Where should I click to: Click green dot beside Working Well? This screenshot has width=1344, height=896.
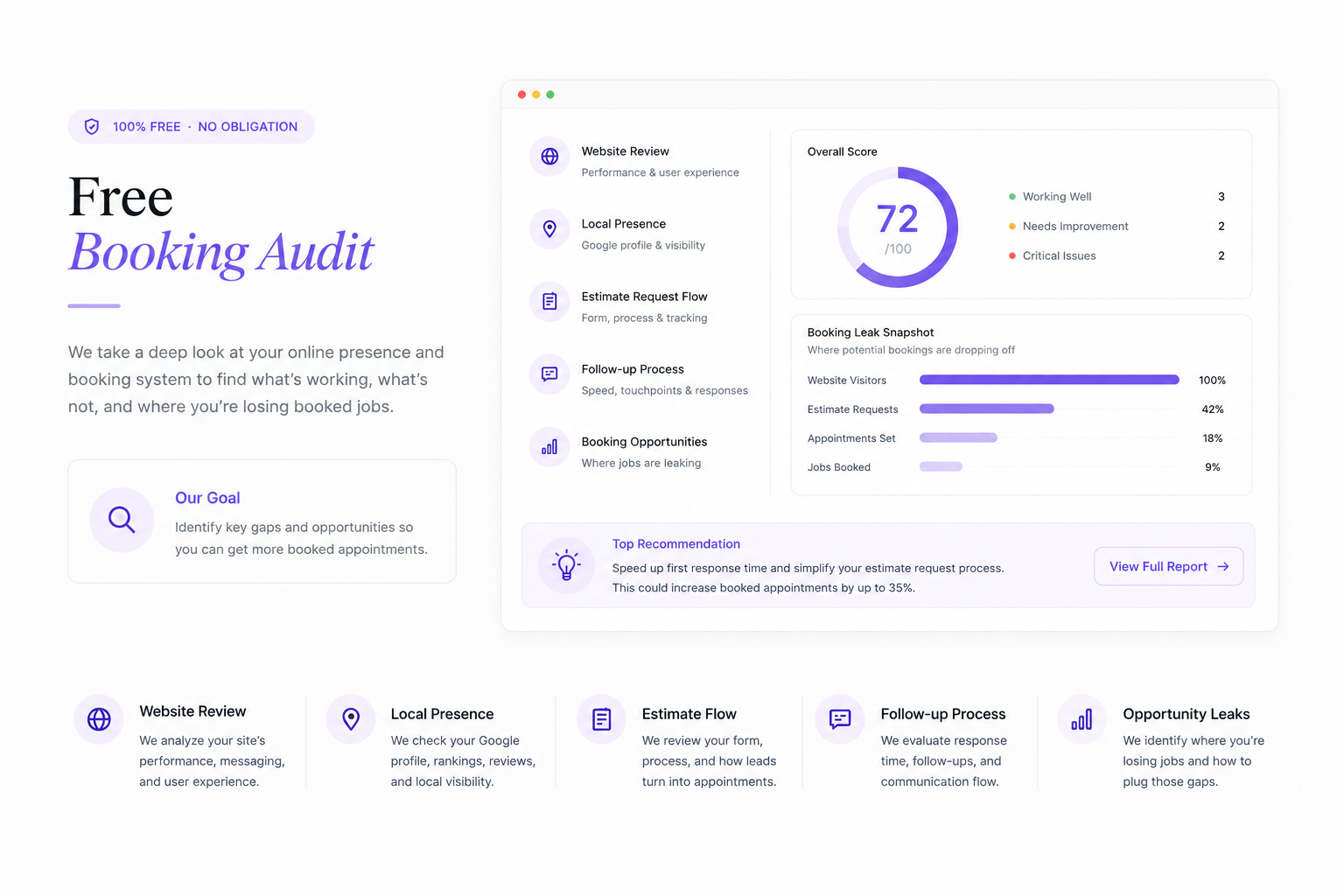pyautogui.click(x=1012, y=197)
